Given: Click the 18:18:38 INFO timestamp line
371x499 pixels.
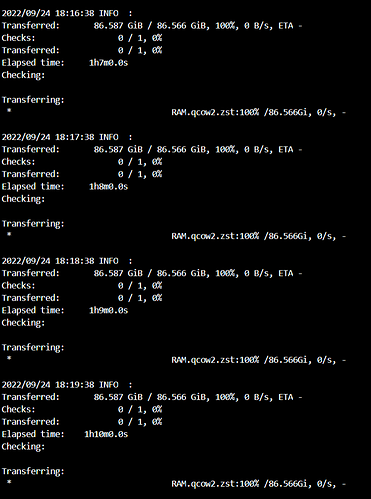Looking at the screenshot, I should click(x=67, y=261).
